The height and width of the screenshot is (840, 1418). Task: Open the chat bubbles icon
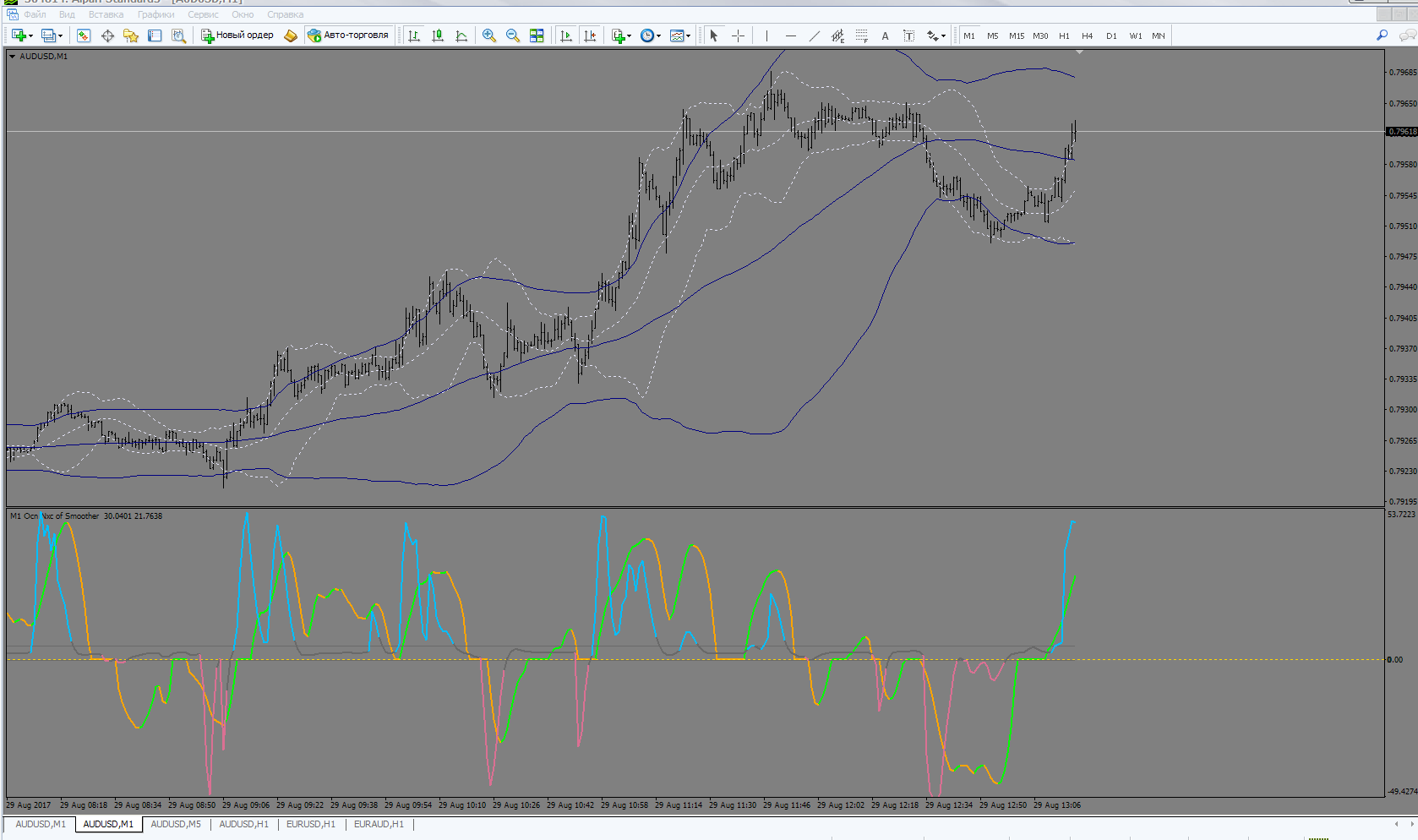tap(1407, 35)
